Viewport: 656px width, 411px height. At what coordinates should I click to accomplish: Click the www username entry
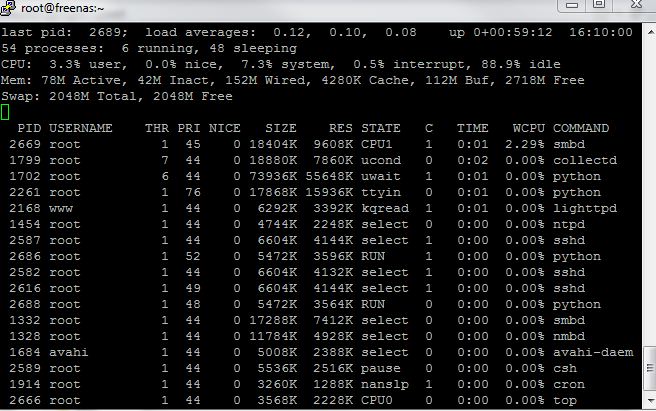coord(61,208)
